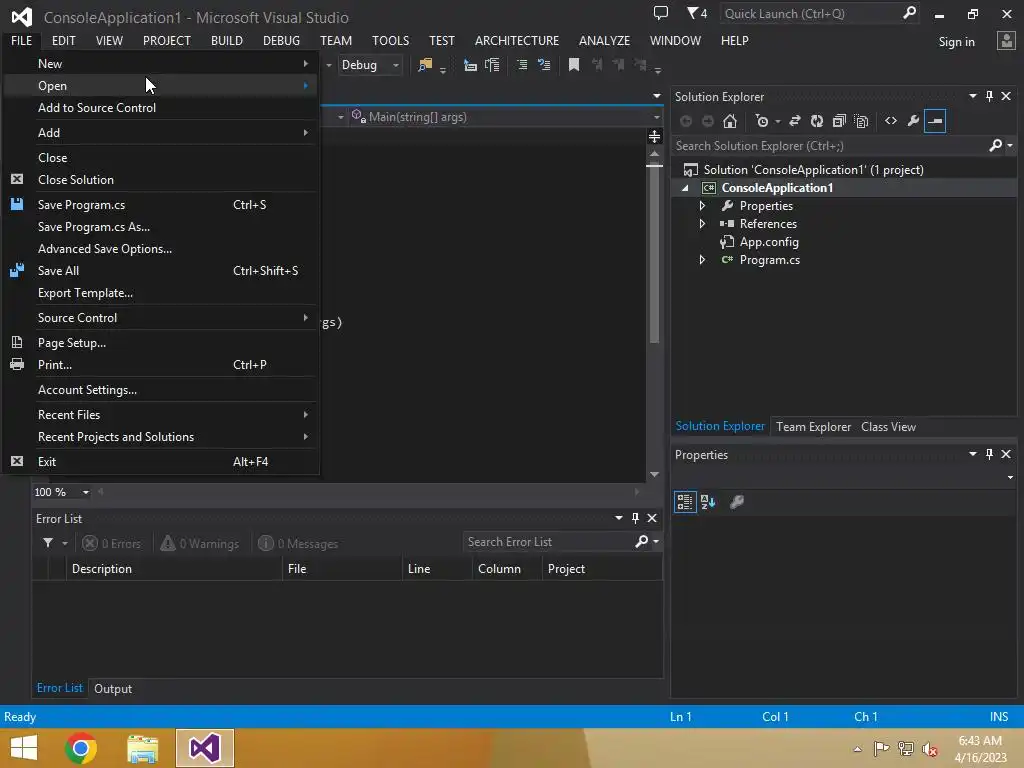Click the Sign in link
Screen dimensions: 1024x768
point(956,41)
